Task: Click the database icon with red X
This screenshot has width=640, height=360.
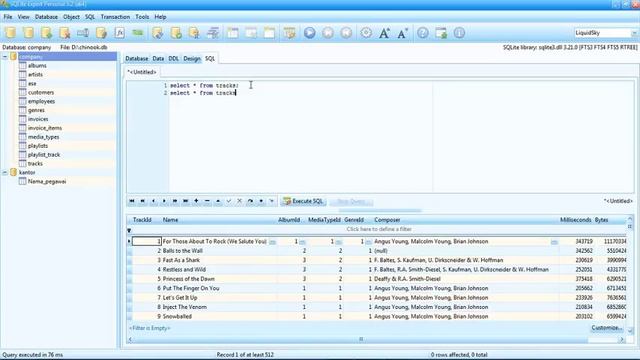Action: point(64,33)
